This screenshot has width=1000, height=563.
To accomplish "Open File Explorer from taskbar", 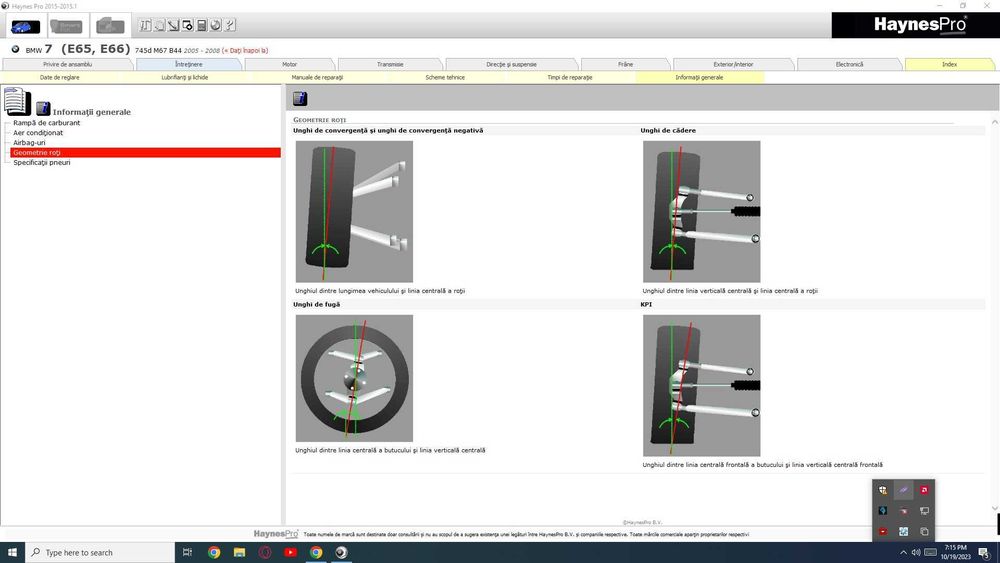I will click(x=239, y=552).
